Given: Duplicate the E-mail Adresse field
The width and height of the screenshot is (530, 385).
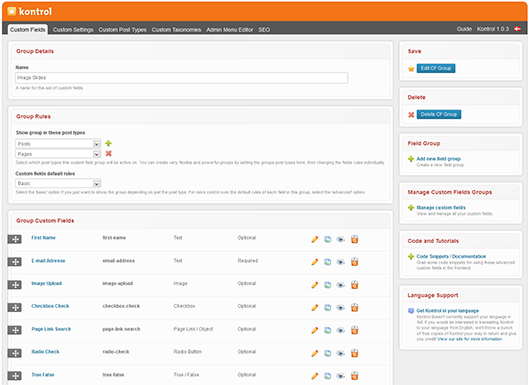Looking at the screenshot, I should pyautogui.click(x=328, y=262).
